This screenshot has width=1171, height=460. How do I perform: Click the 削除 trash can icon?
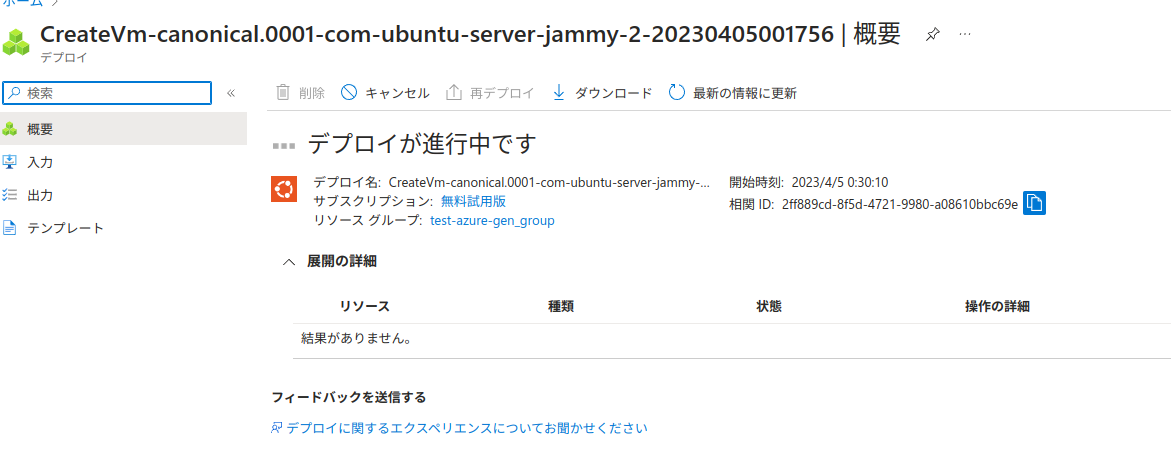click(283, 93)
